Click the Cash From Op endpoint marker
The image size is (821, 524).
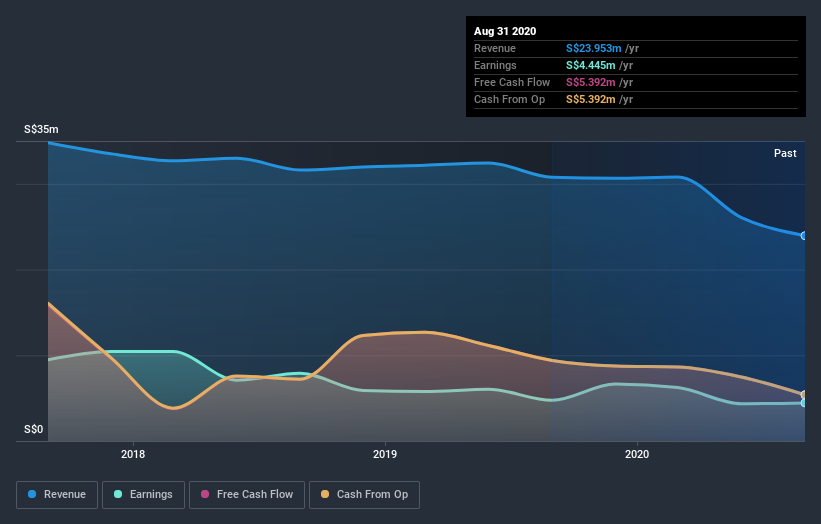click(804, 395)
